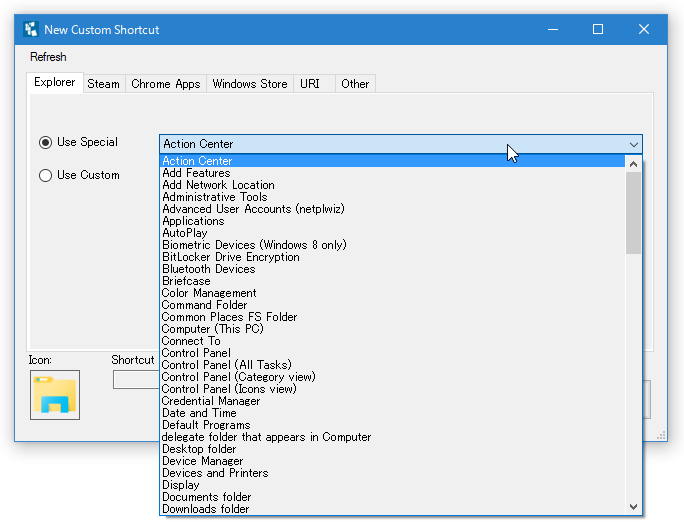Maximize the New Custom Shortcut window
Viewport: 684px width, 530px height.
(598, 29)
